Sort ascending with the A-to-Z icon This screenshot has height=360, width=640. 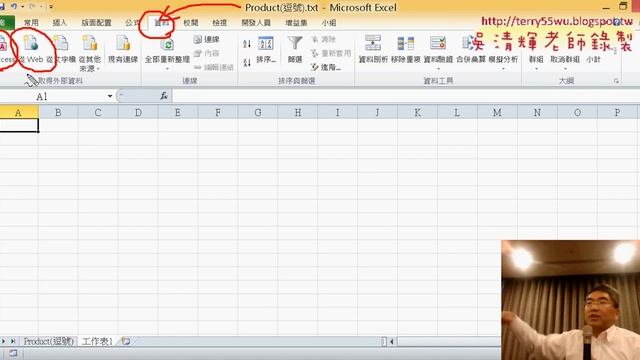point(247,44)
